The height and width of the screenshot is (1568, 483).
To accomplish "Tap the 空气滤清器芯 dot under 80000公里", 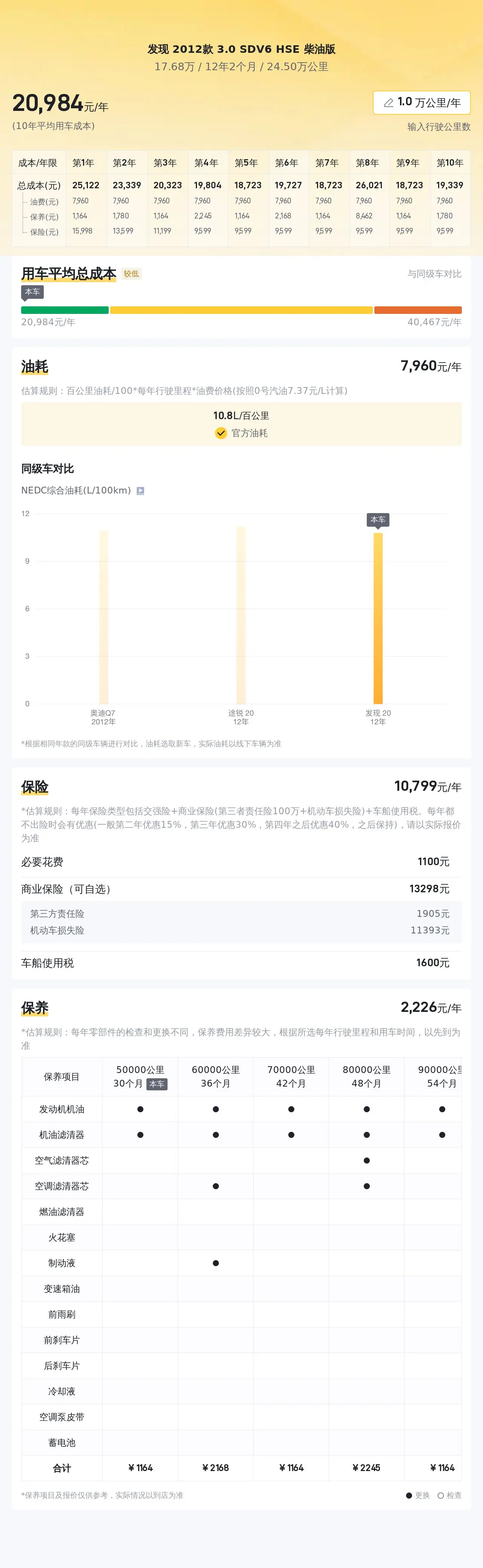I will 367,1160.
